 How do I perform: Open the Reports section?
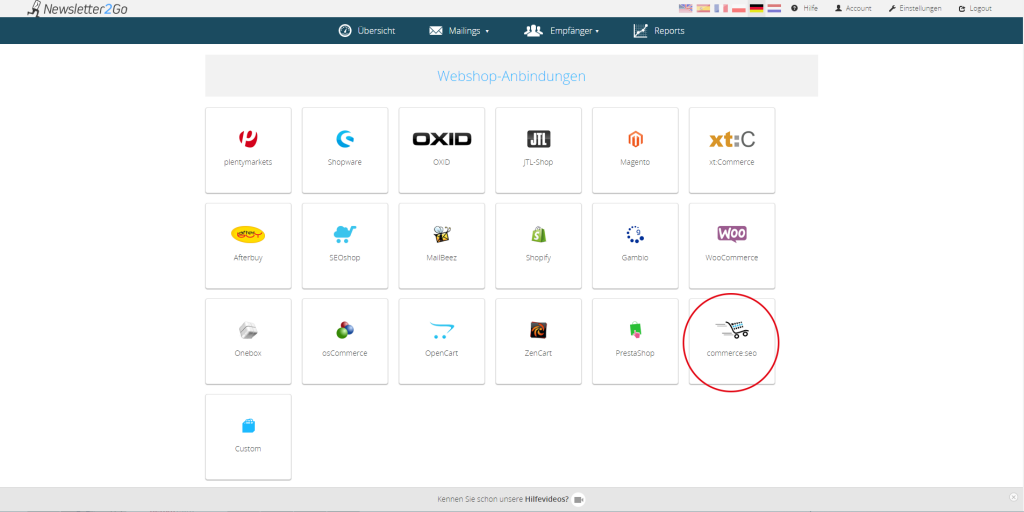(x=659, y=31)
